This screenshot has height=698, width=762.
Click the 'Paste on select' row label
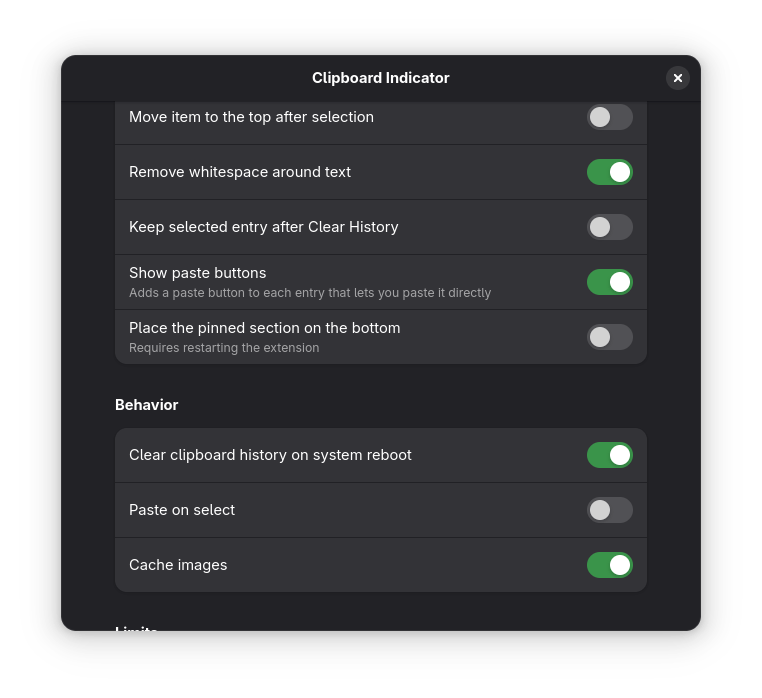(x=182, y=510)
